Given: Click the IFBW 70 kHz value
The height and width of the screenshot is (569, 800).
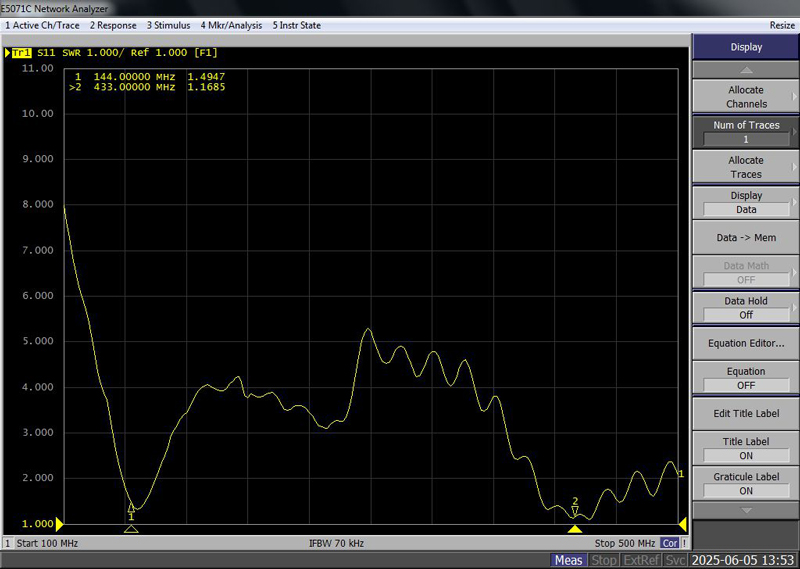Looking at the screenshot, I should click(x=336, y=543).
